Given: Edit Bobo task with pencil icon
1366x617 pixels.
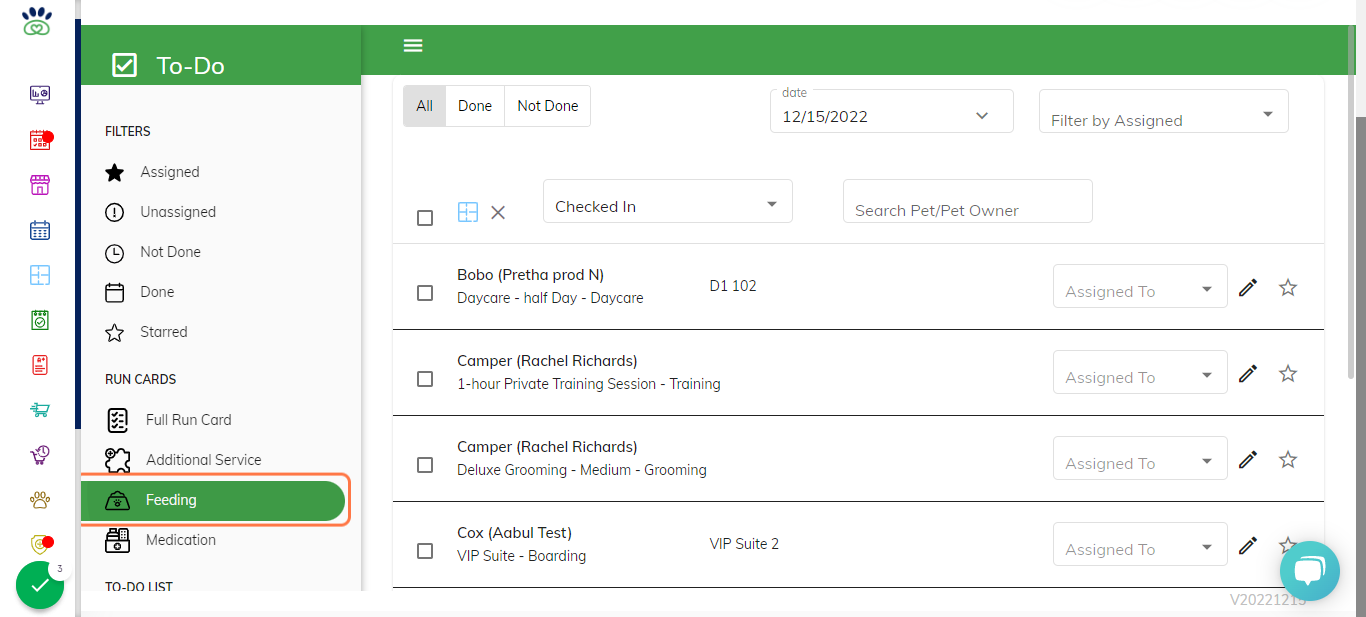Looking at the screenshot, I should point(1248,288).
